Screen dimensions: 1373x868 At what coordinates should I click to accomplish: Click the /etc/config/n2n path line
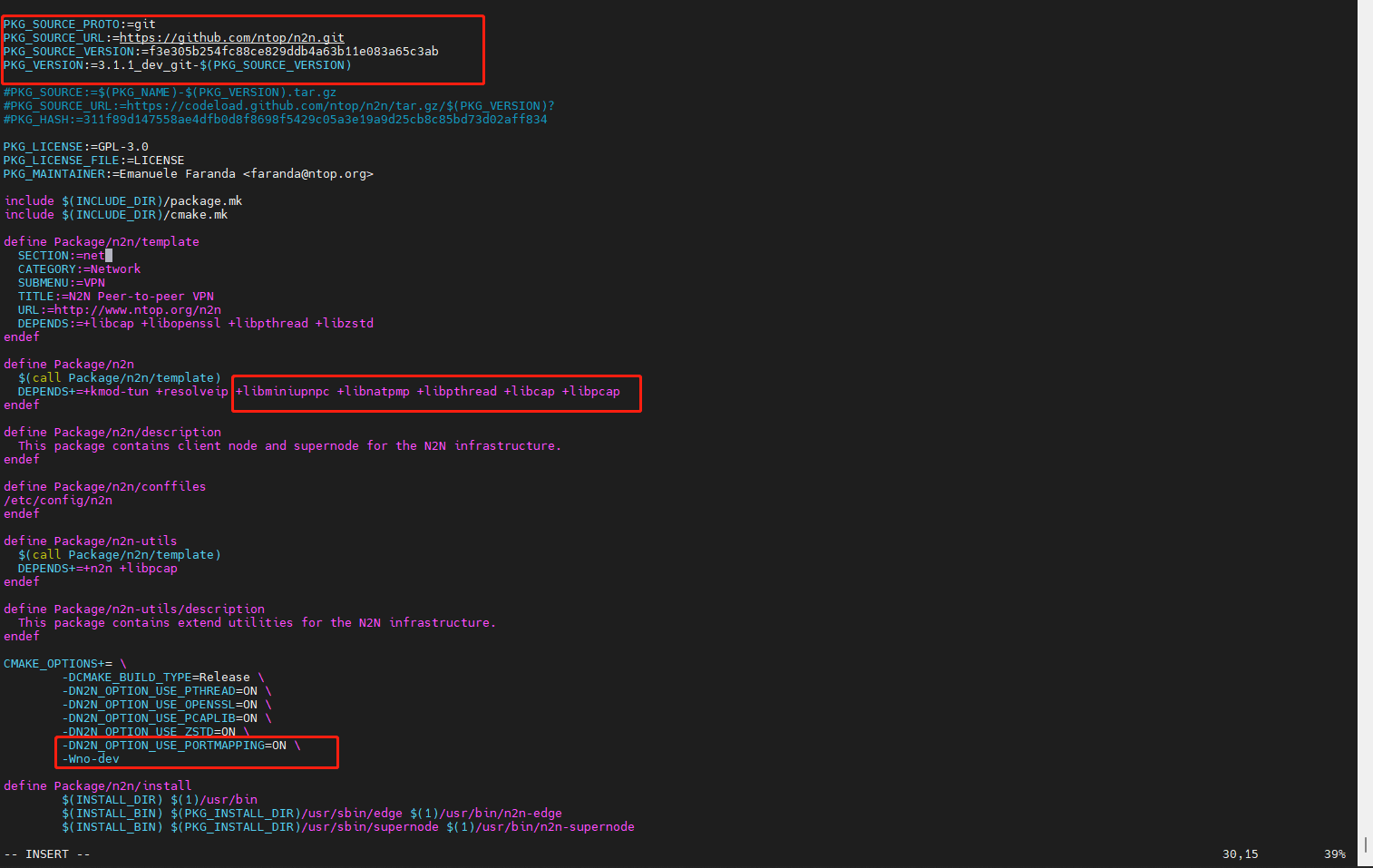58,501
